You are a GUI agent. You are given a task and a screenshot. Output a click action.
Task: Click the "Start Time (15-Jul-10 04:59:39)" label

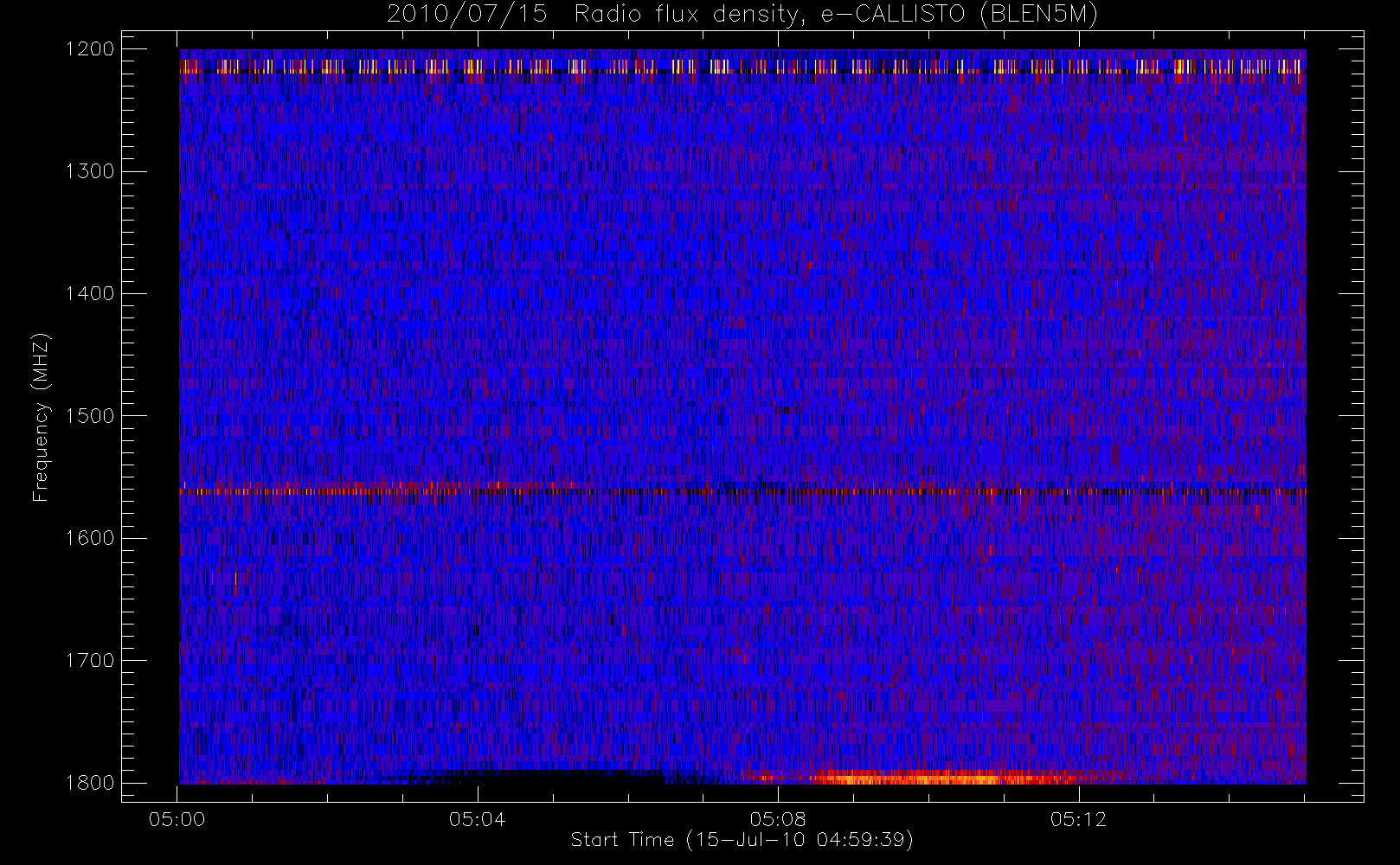pos(742,839)
